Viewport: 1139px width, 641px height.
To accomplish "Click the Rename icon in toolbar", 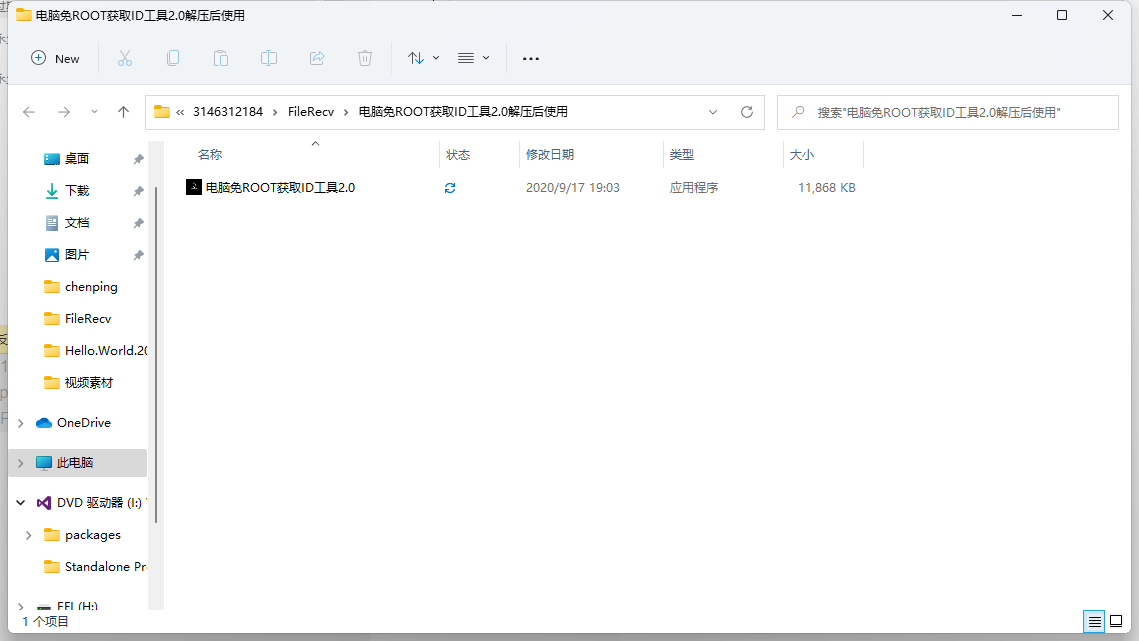I will [x=269, y=58].
